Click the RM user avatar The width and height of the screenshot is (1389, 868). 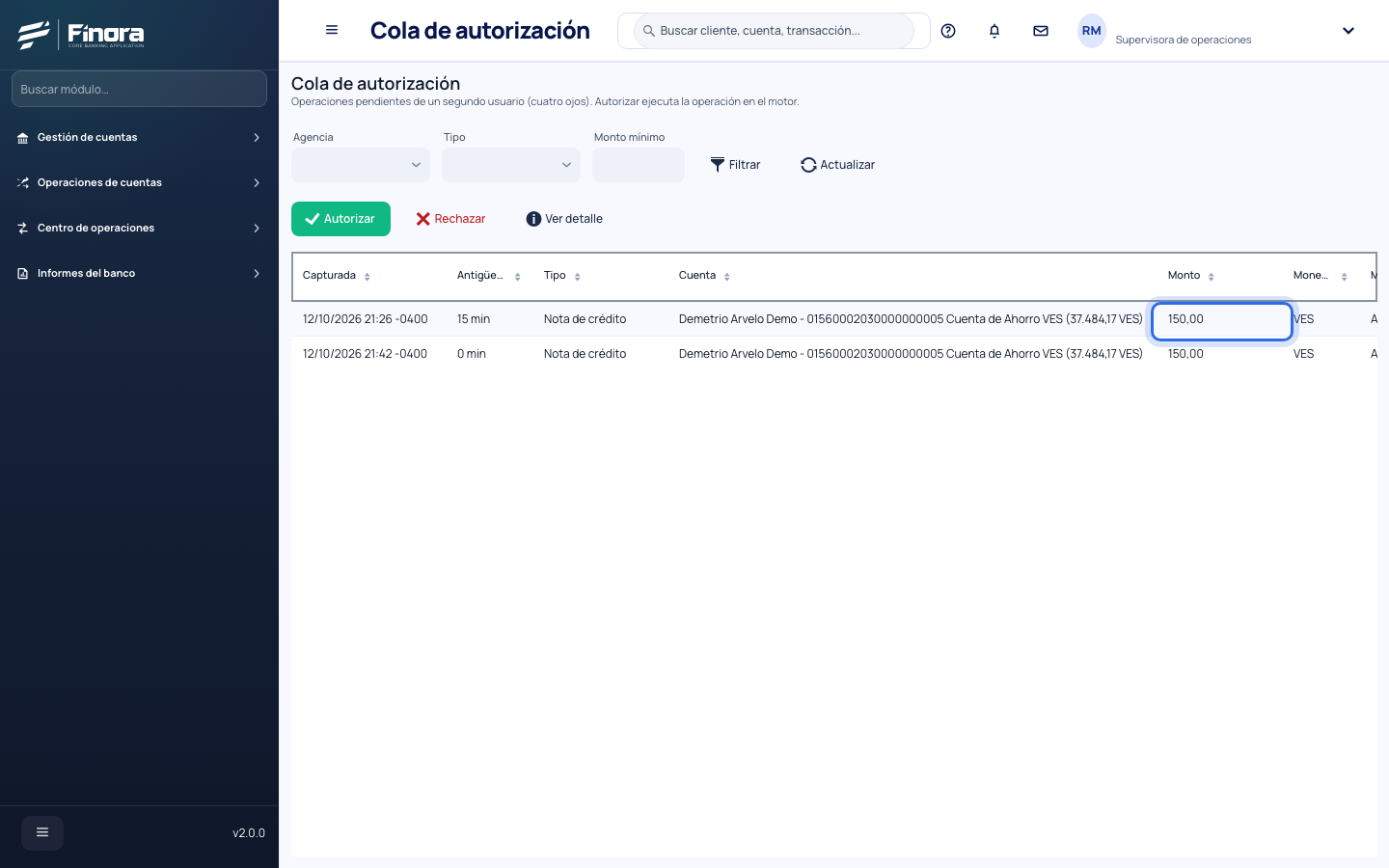(x=1091, y=31)
